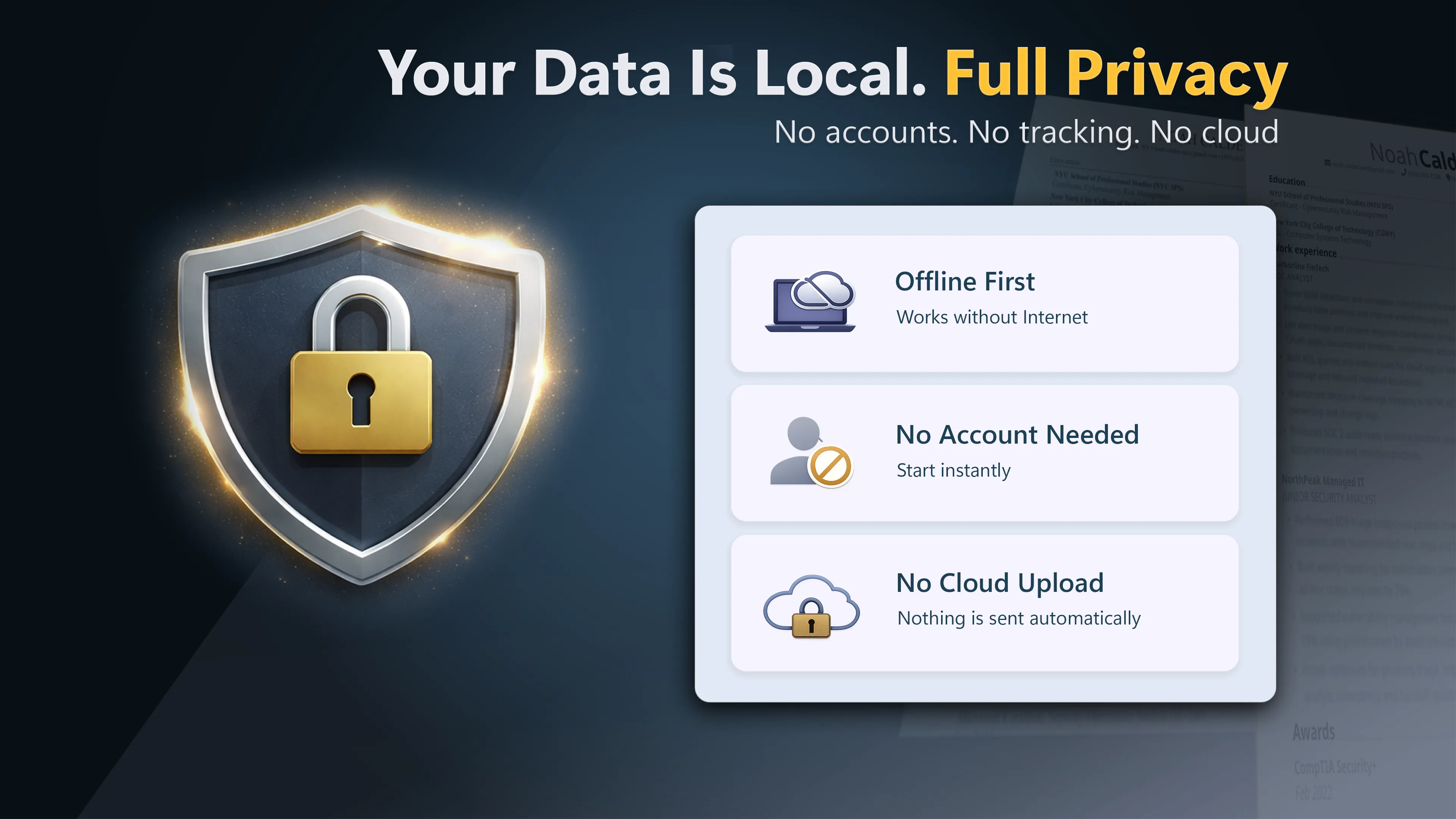This screenshot has width=1456, height=819.
Task: Click the orange prohibited badge on user icon
Action: 830,467
